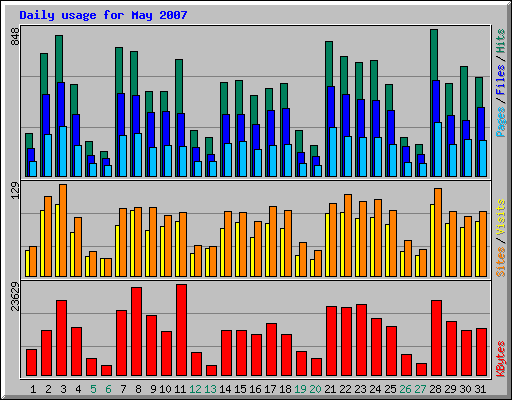The image size is (512, 400).
Task: Click day 25 on the x-axis
Action: [390, 389]
